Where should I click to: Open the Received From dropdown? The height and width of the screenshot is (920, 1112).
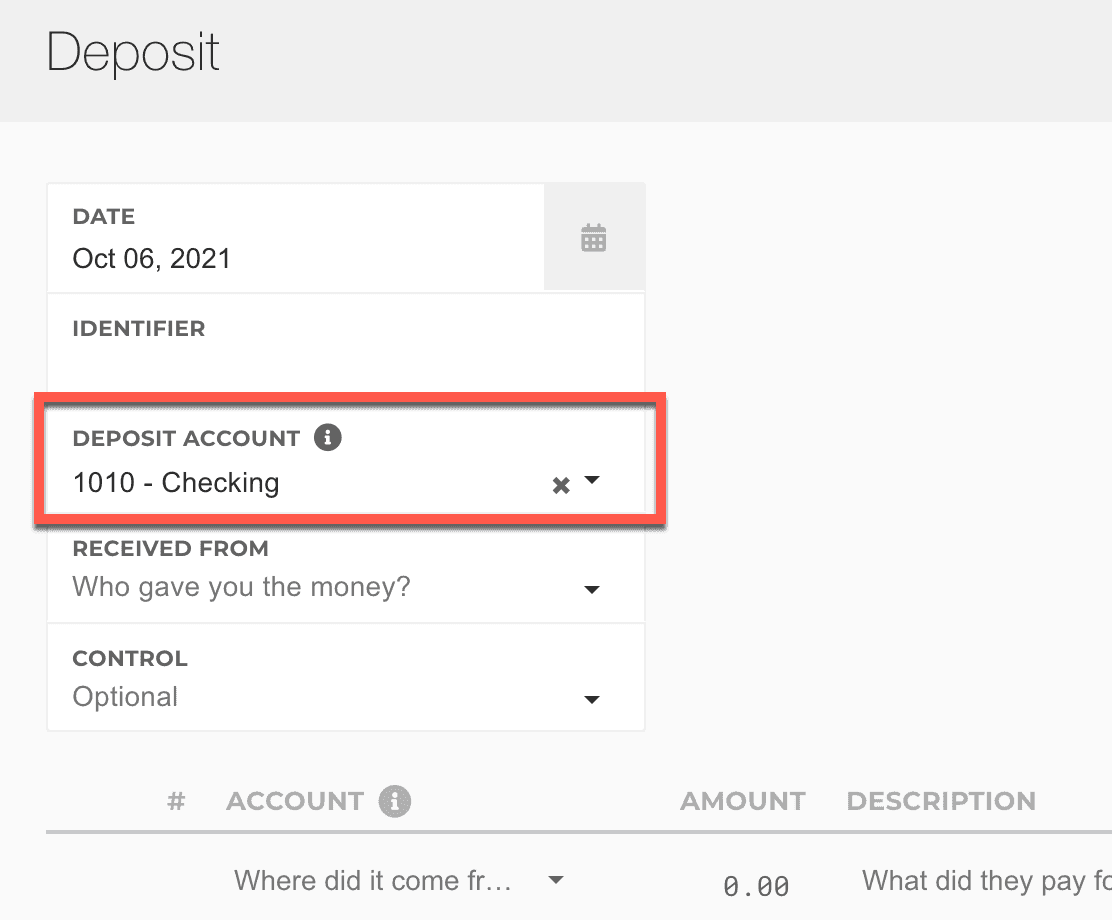point(592,589)
